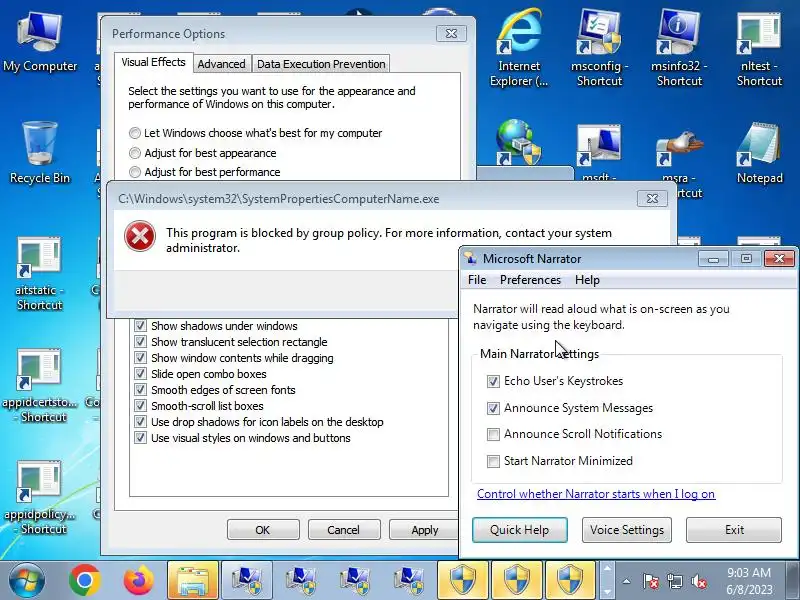The width and height of the screenshot is (800, 600).
Task: Uncheck Announce System Messages
Action: click(x=493, y=408)
